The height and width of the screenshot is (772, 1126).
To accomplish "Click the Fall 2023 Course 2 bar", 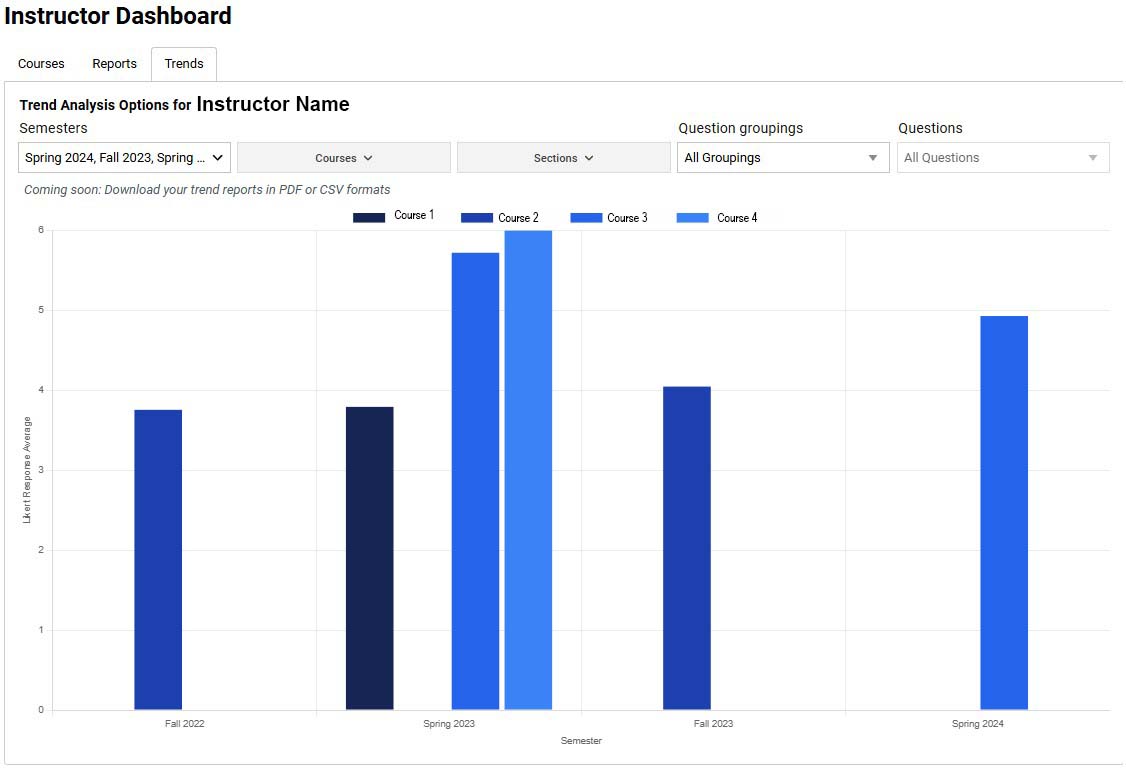I will point(687,548).
